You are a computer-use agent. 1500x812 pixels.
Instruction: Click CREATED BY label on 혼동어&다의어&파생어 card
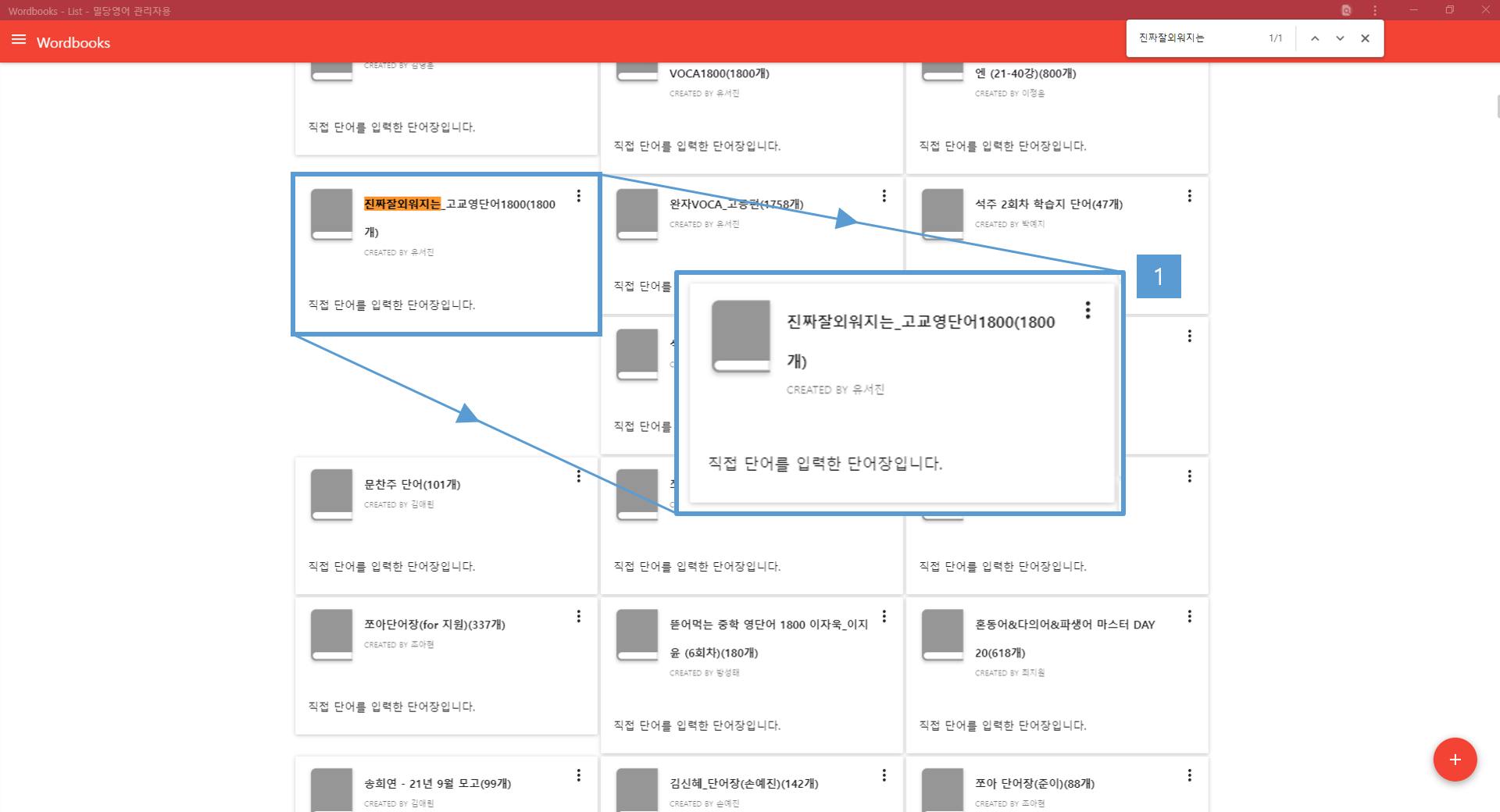(x=1009, y=673)
